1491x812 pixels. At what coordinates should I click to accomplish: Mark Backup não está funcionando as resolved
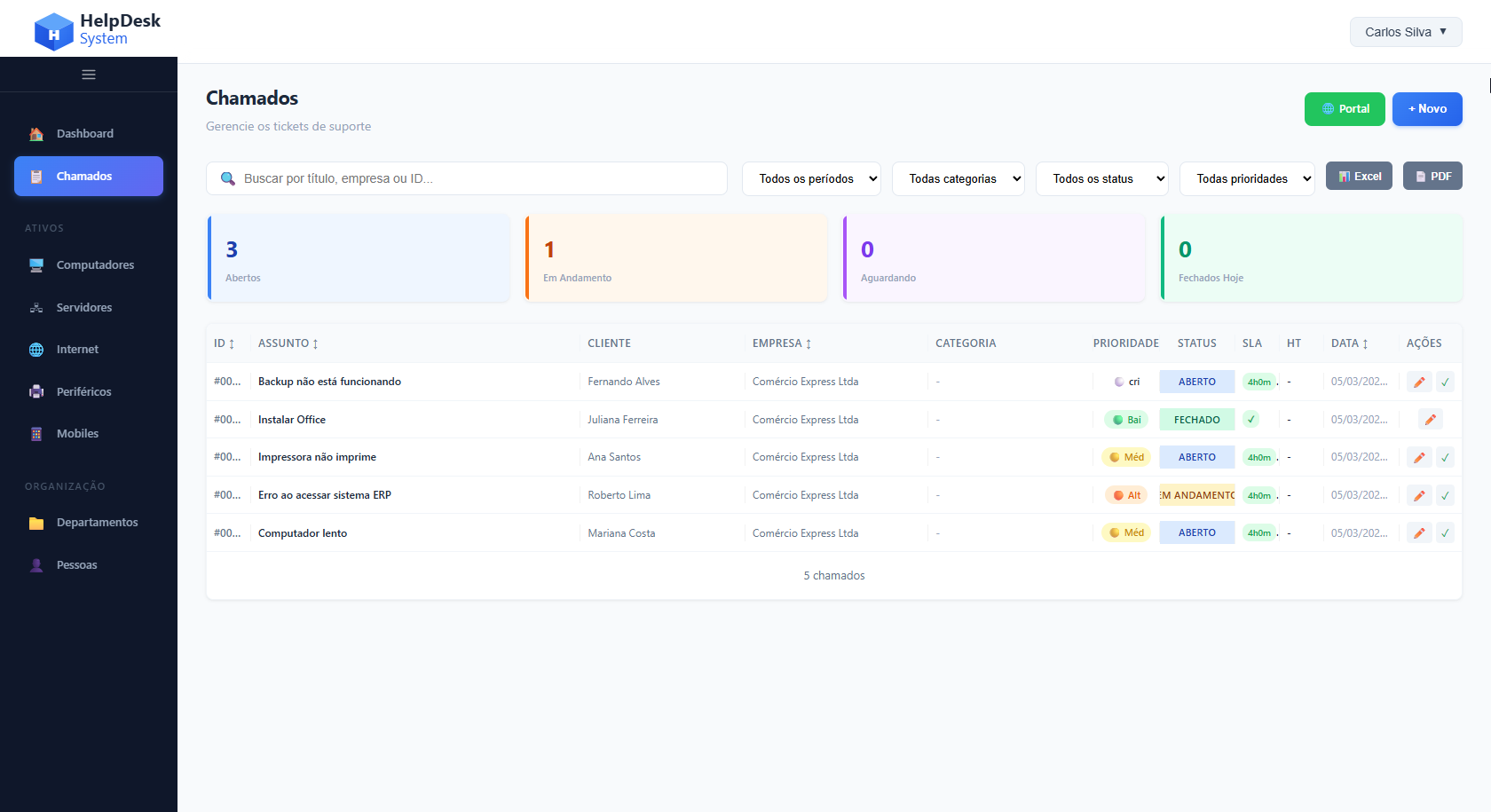(x=1445, y=382)
